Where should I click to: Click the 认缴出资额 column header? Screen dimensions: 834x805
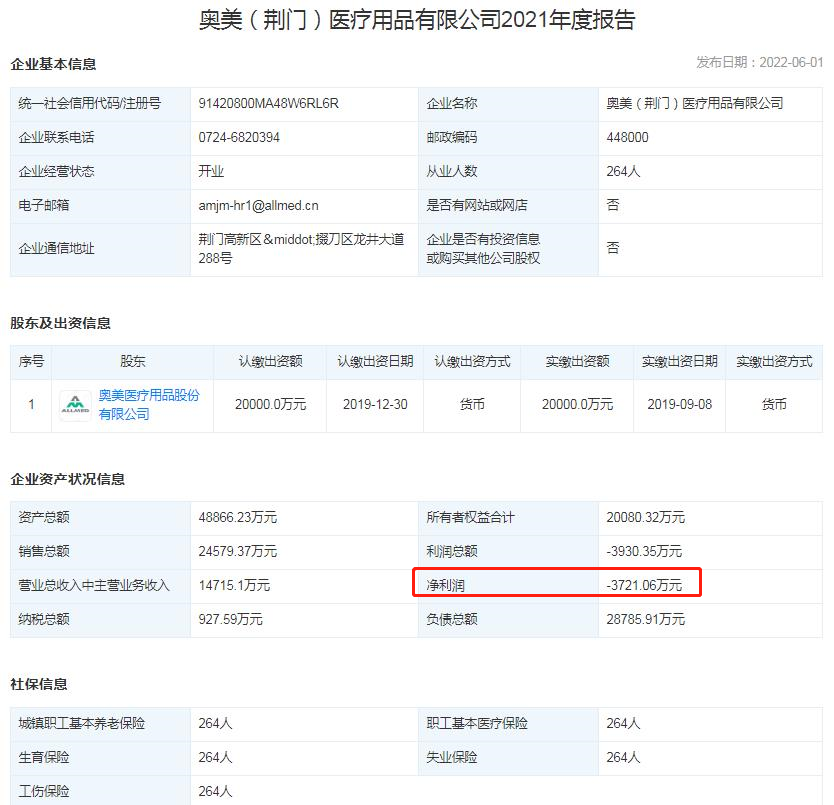point(270,362)
